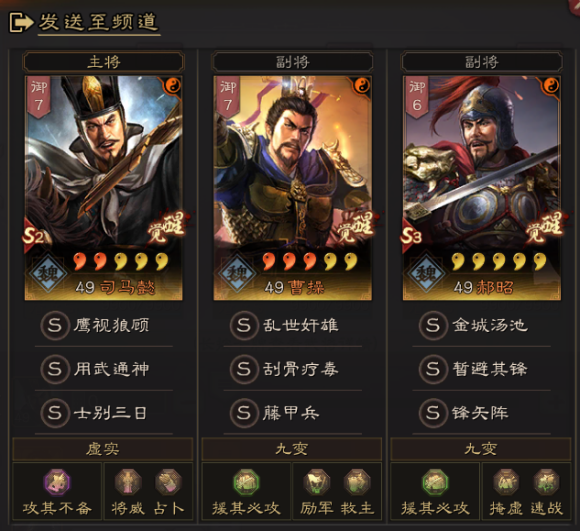580x531 pixels.
Task: Open the 郝昭 general card
Action: (482, 188)
